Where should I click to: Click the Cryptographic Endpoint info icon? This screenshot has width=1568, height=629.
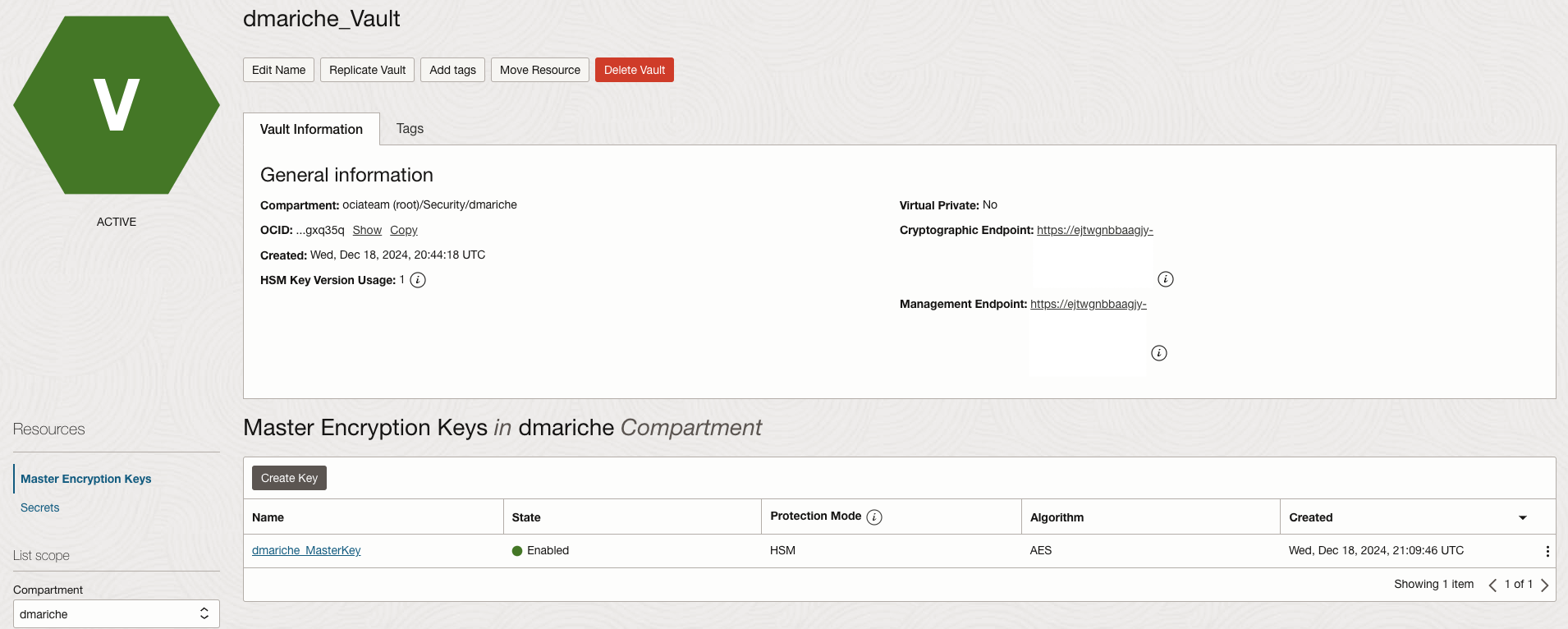tap(1165, 279)
